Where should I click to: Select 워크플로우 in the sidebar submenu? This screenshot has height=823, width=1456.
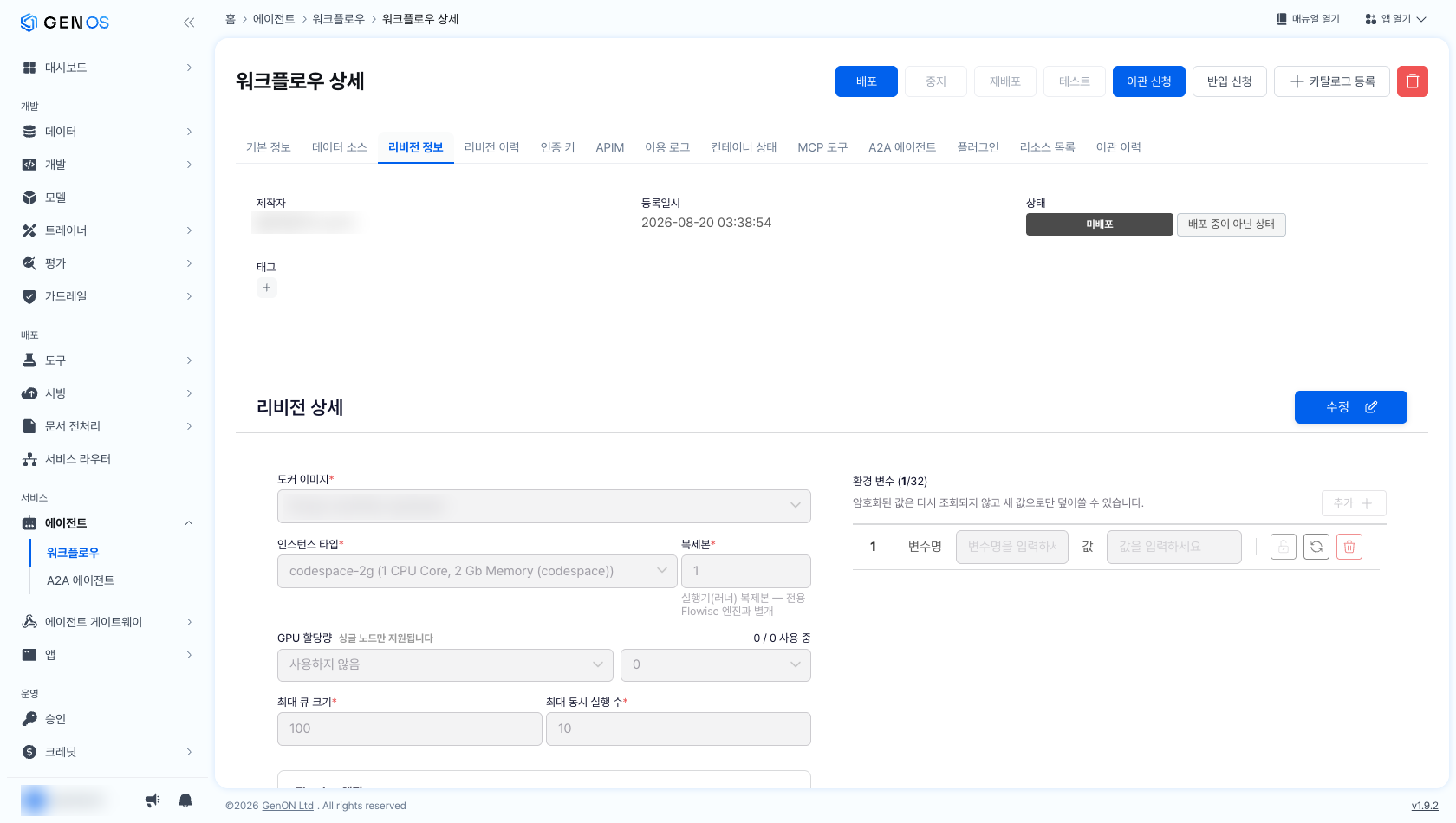click(x=73, y=553)
